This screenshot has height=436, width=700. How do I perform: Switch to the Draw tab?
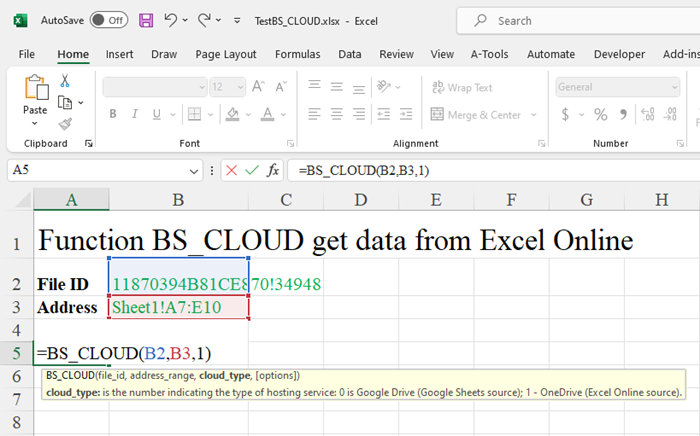click(x=164, y=54)
